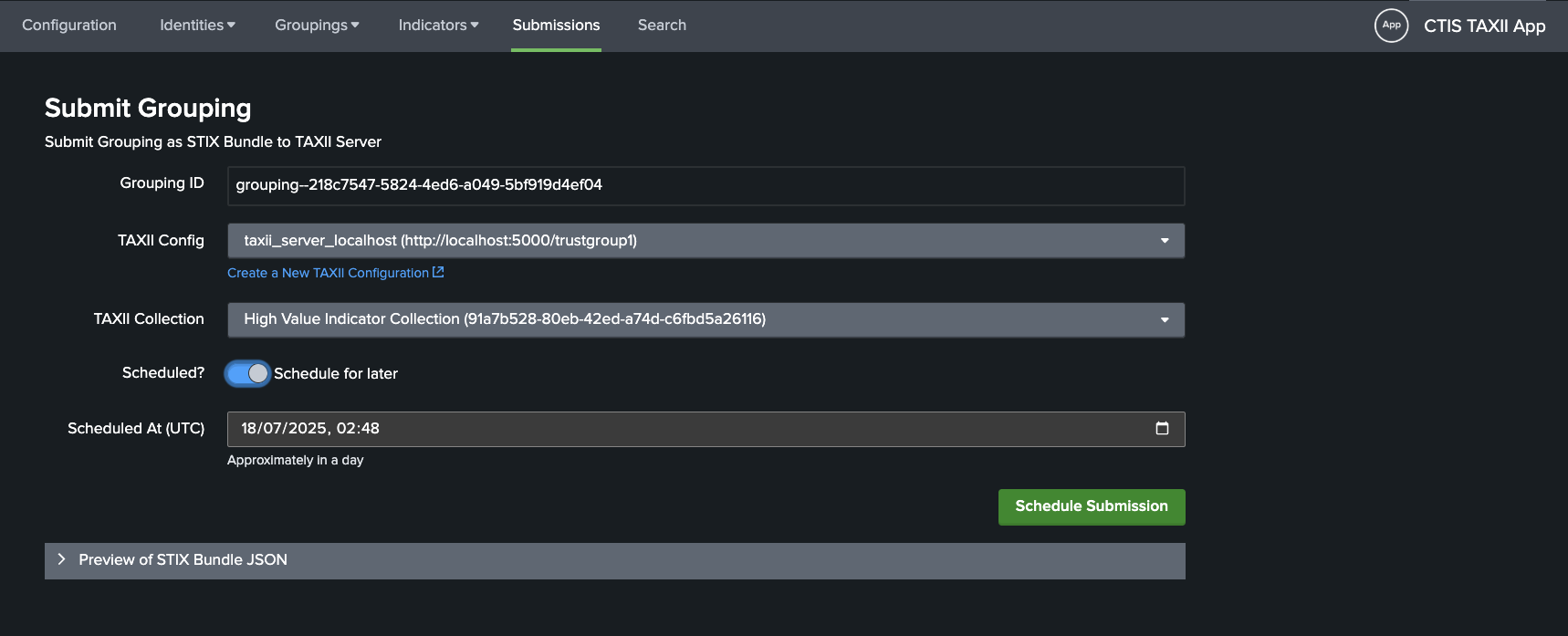The height and width of the screenshot is (636, 1568).
Task: Open the calendar date picker icon
Action: click(1162, 429)
